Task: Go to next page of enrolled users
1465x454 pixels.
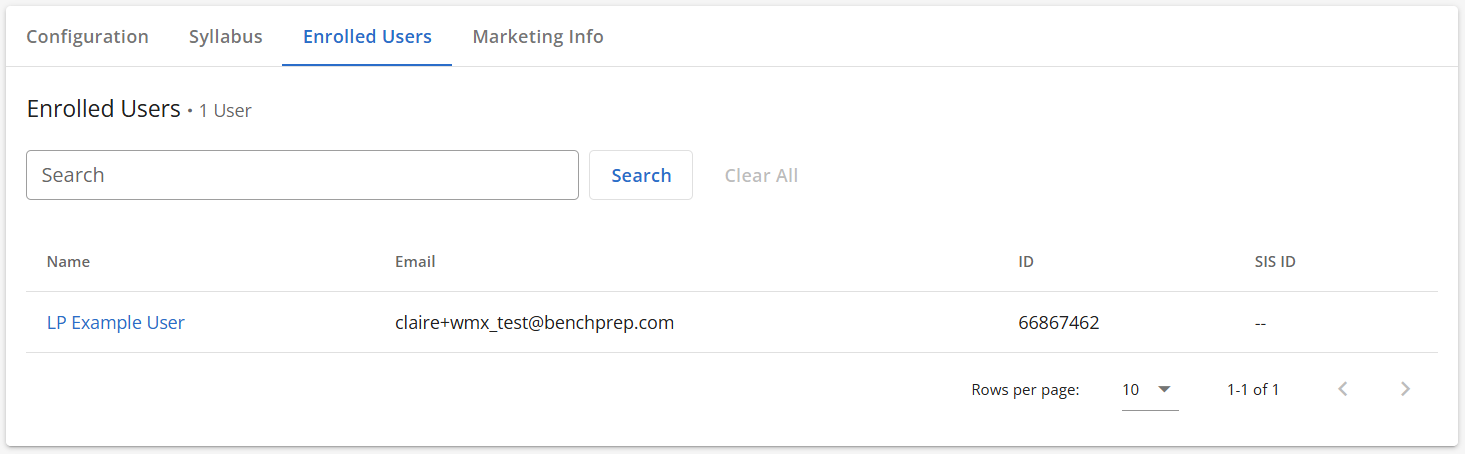Action: [x=1405, y=389]
